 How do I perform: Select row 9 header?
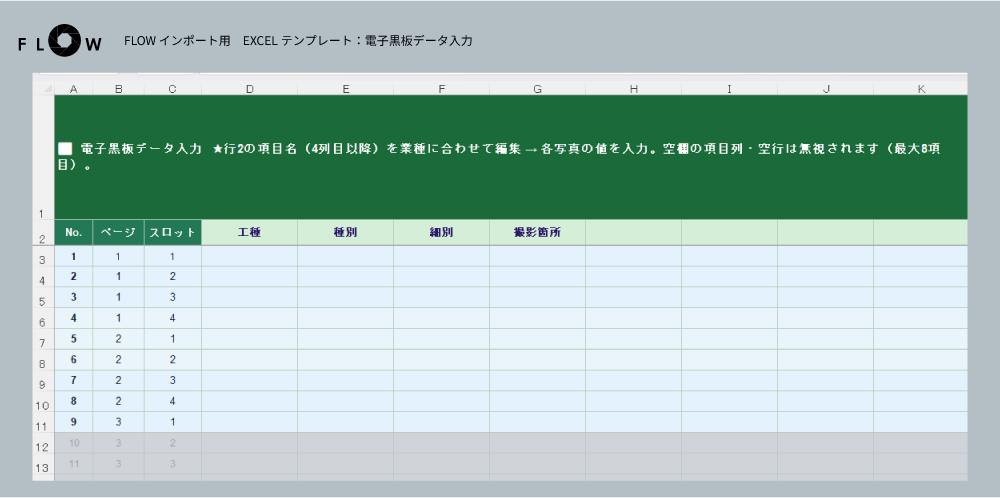[x=43, y=381]
